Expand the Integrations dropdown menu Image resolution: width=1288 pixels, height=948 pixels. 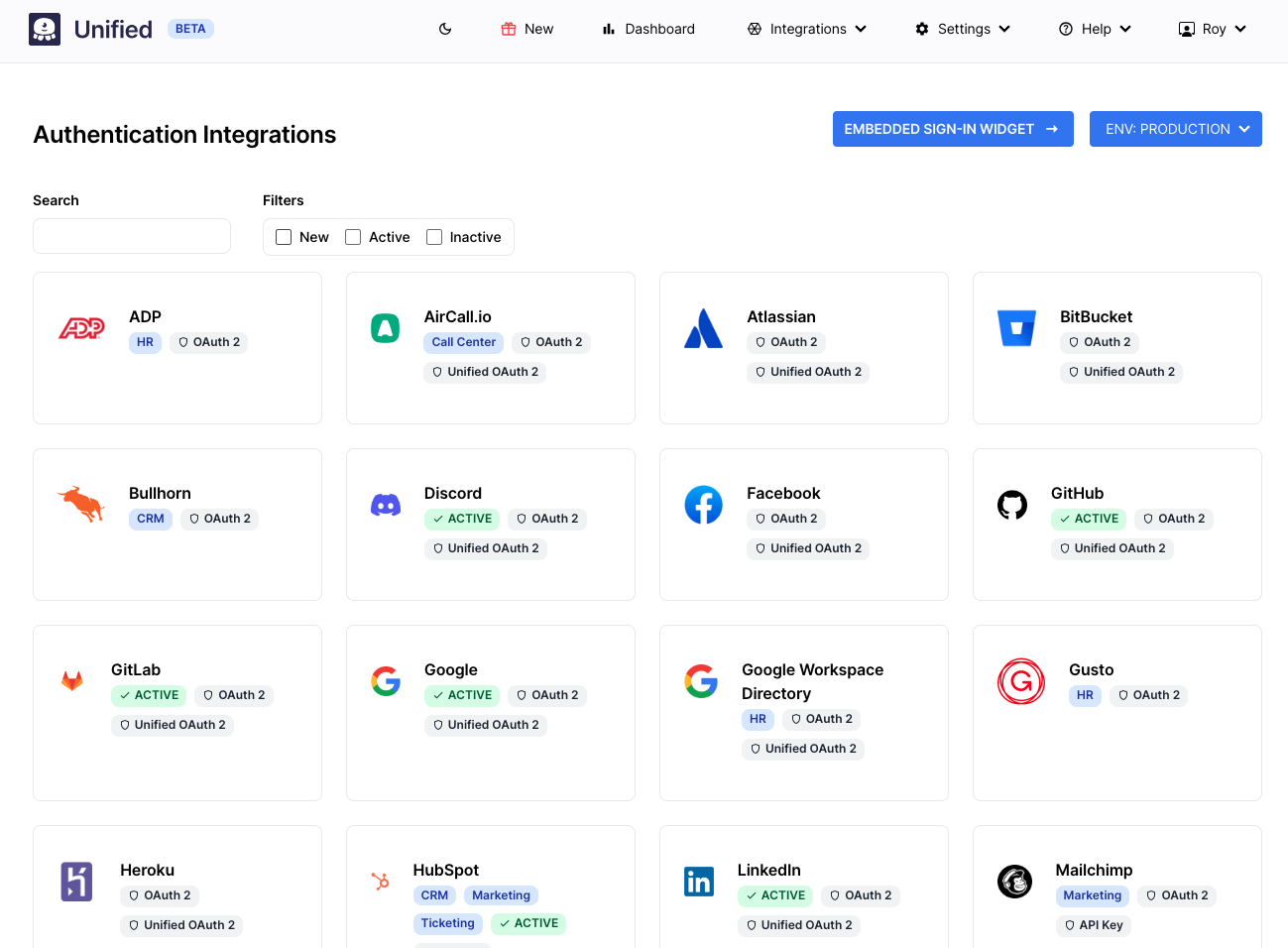click(807, 30)
